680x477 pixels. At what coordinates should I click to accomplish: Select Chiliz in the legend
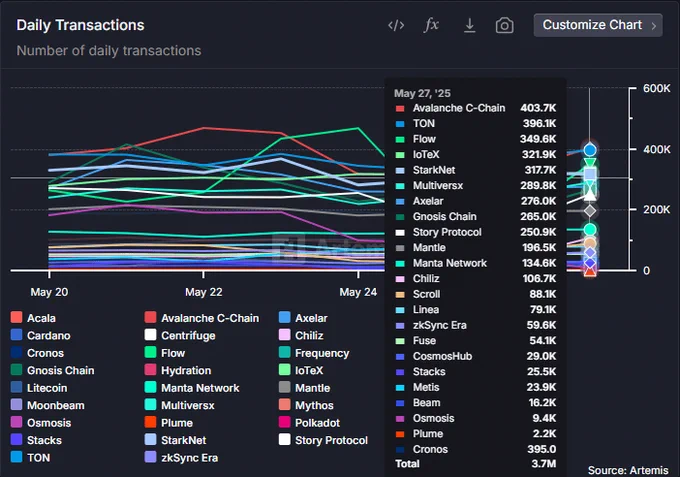click(301, 335)
